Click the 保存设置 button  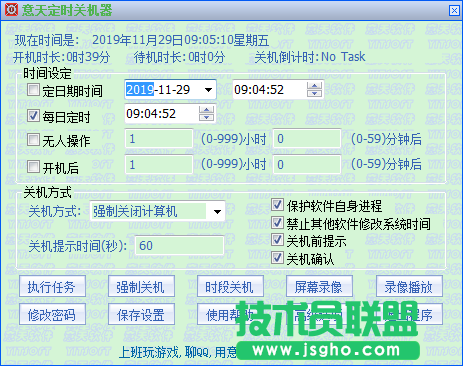(141, 314)
